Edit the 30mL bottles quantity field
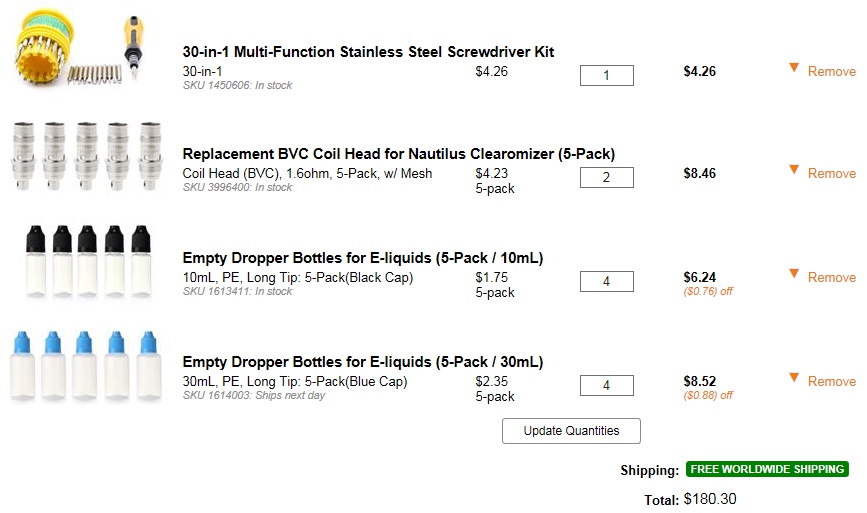The width and height of the screenshot is (867, 513). 606,386
